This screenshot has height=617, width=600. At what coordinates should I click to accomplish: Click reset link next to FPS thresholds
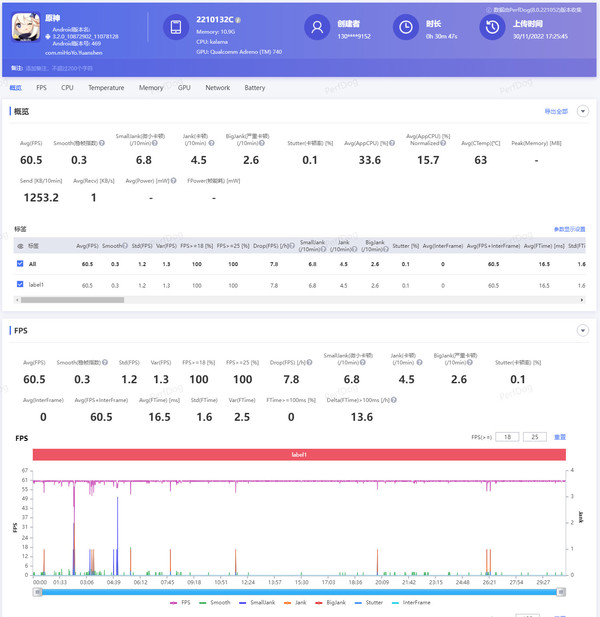pyautogui.click(x=560, y=437)
